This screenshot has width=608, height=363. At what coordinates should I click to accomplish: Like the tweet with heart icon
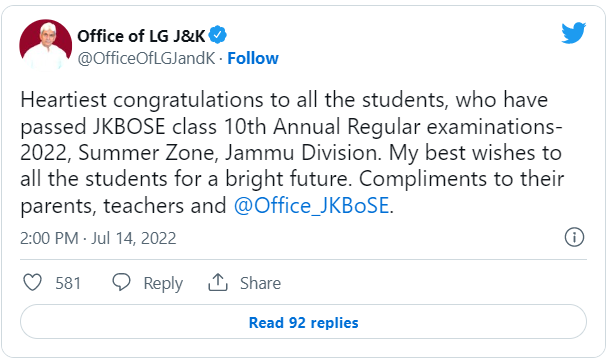pos(33,282)
